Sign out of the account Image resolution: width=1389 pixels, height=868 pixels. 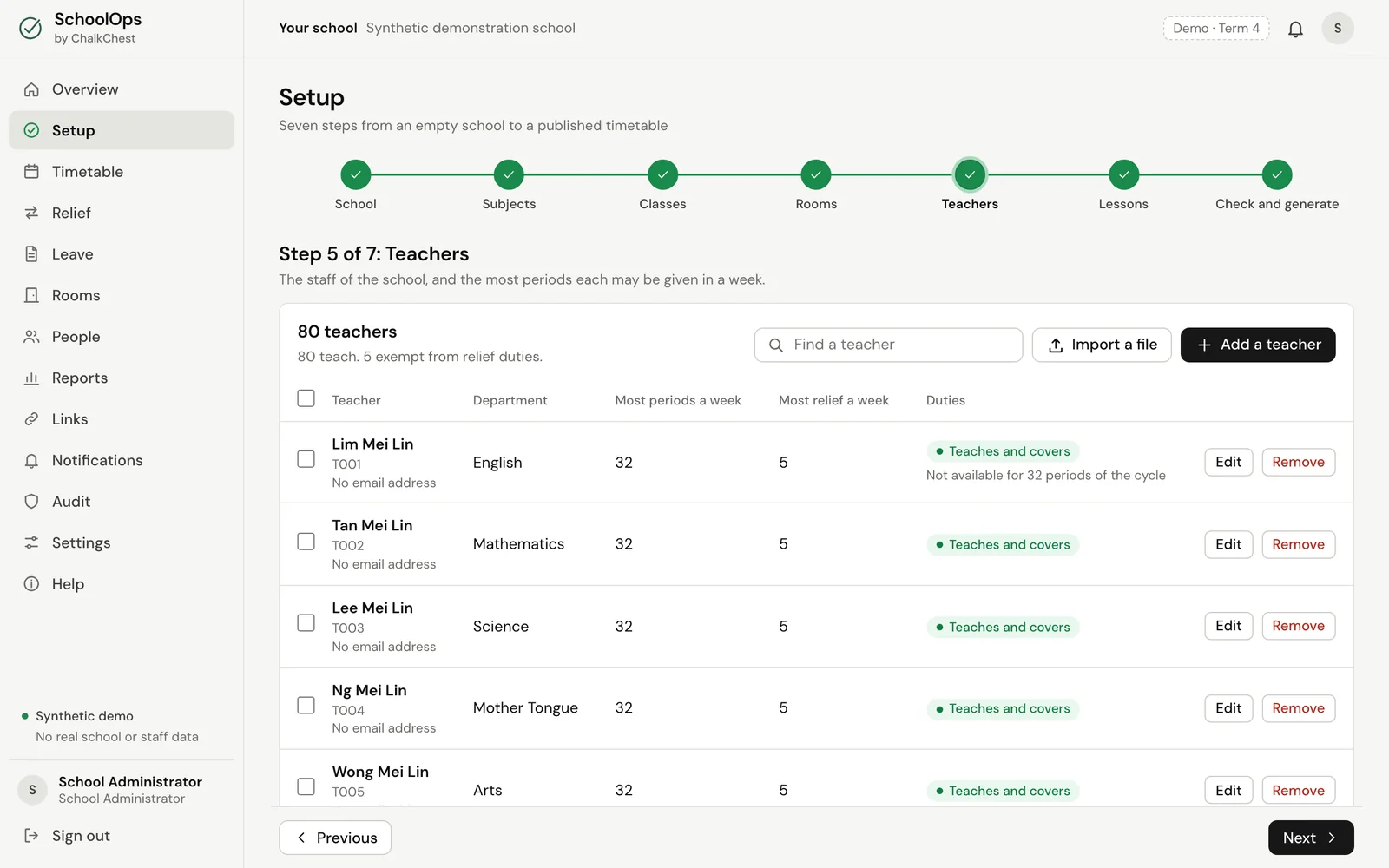122,836
